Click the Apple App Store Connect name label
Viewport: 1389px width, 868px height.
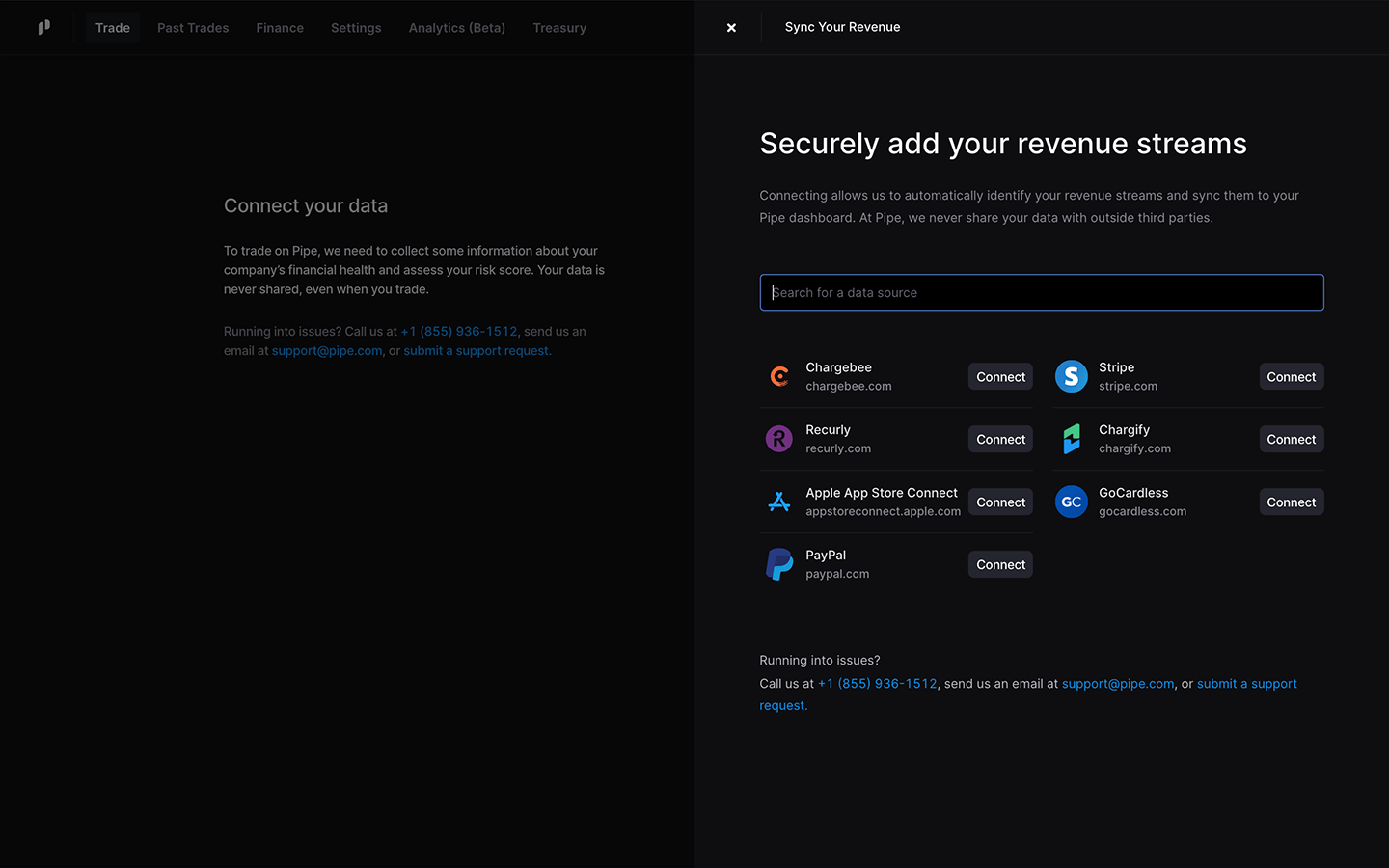(882, 493)
